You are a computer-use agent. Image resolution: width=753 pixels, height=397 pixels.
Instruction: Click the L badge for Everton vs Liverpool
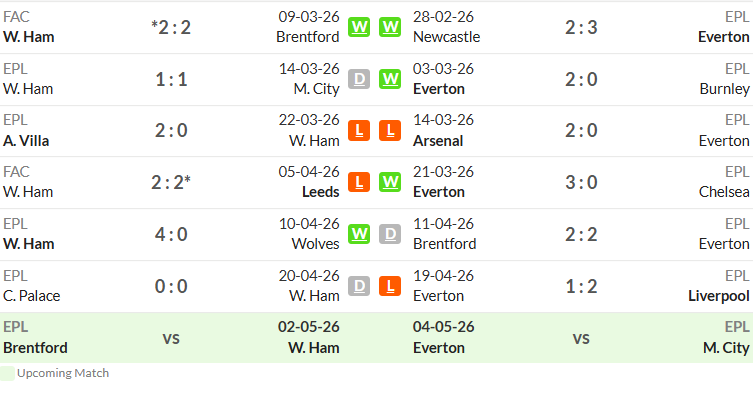(x=390, y=286)
